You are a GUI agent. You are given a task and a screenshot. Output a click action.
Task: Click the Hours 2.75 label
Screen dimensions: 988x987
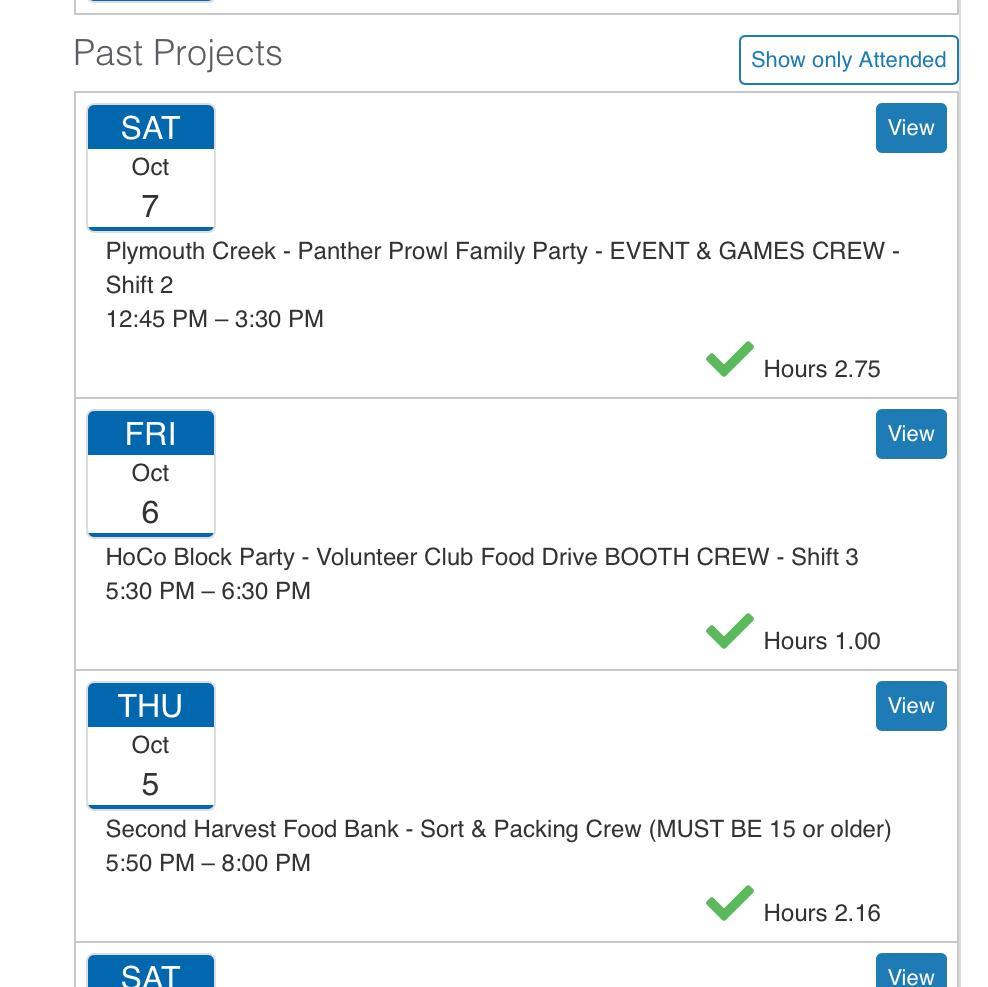[x=821, y=369]
